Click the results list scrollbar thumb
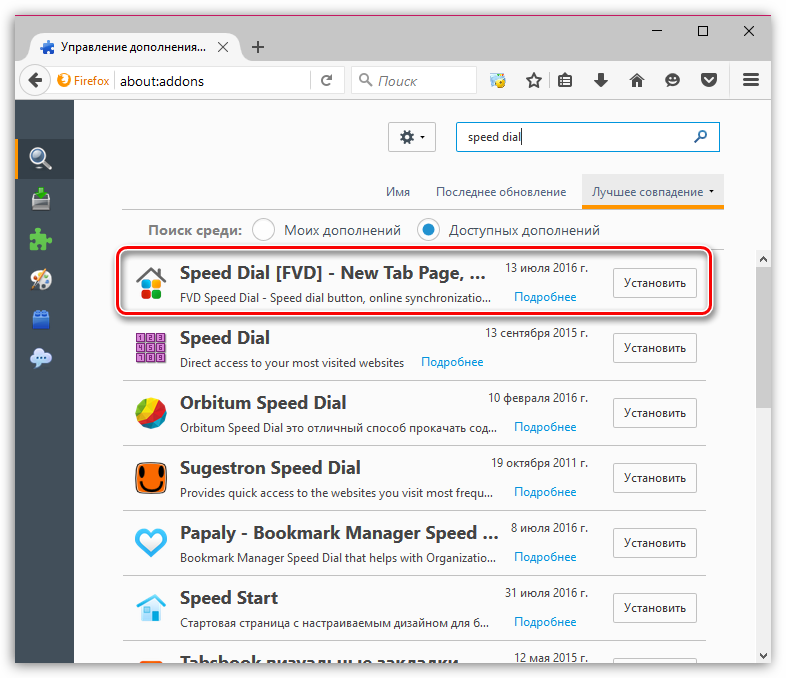Image resolution: width=786 pixels, height=678 pixels. [x=763, y=338]
